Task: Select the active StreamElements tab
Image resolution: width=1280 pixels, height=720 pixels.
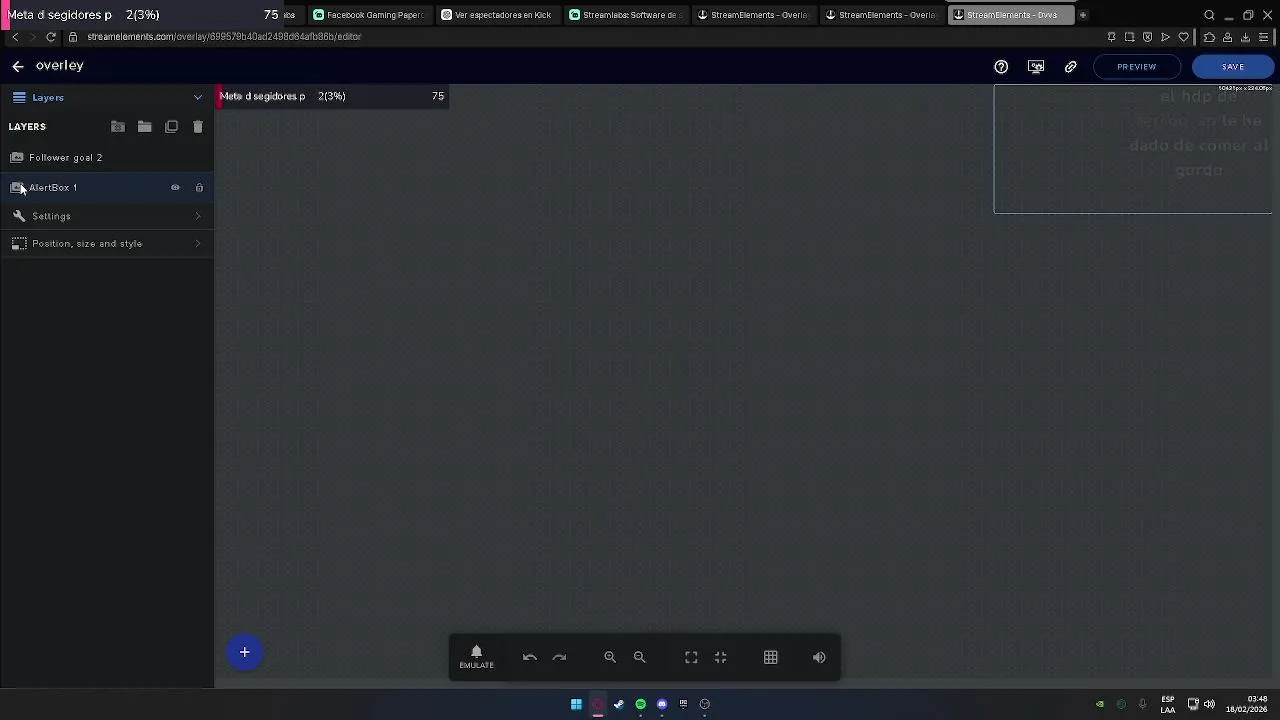Action: click(1011, 15)
